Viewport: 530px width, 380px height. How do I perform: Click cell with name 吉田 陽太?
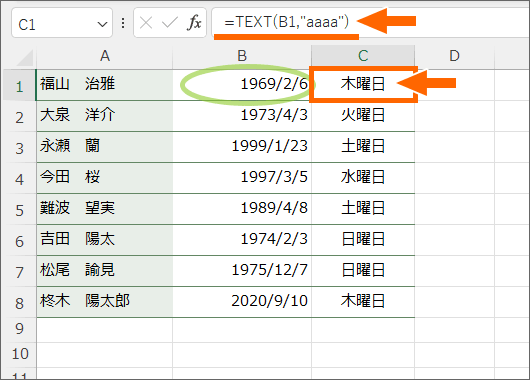click(105, 240)
